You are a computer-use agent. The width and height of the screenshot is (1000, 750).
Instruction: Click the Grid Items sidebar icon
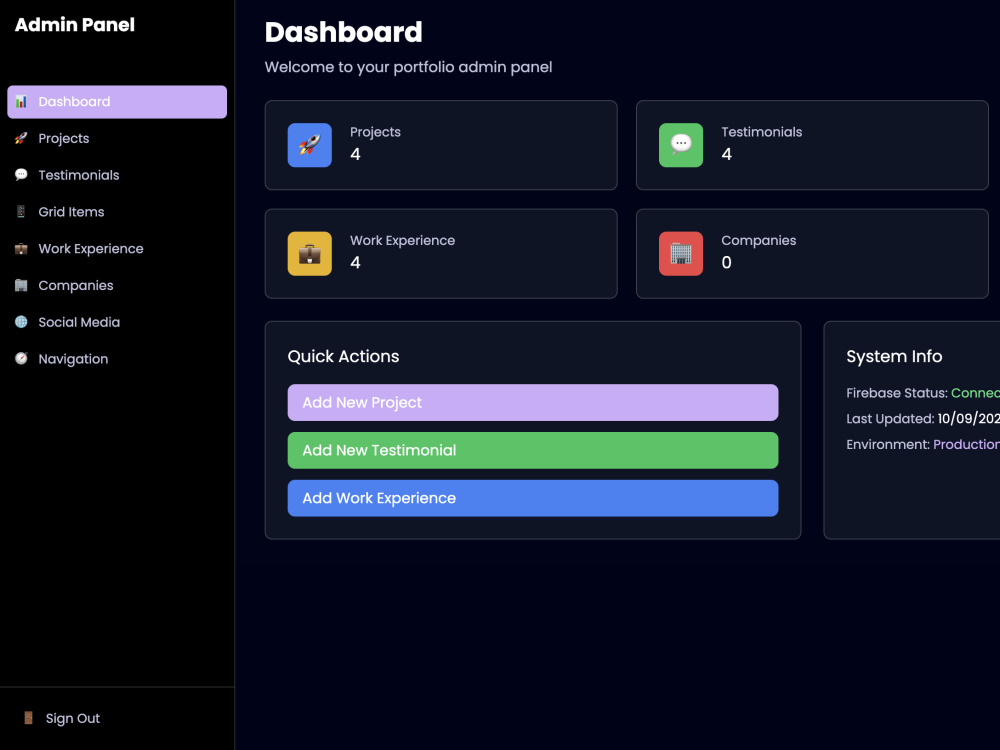pos(21,212)
